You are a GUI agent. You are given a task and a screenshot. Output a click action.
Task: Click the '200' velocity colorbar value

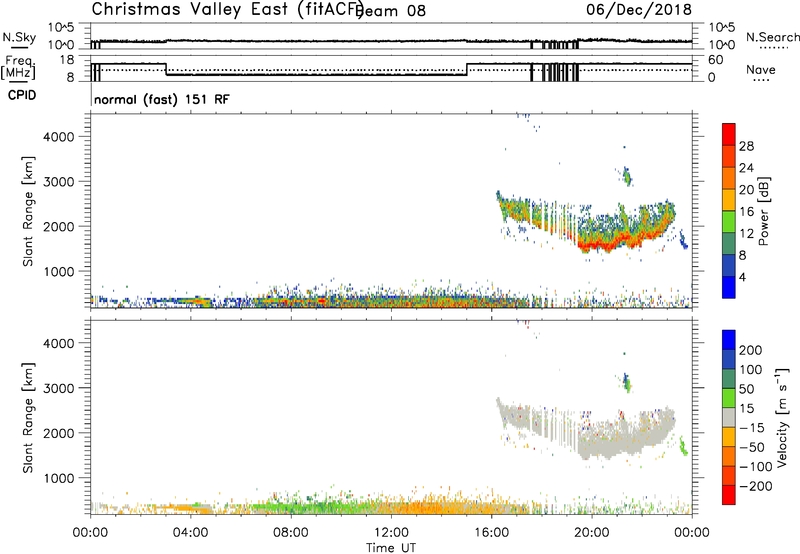coord(751,350)
